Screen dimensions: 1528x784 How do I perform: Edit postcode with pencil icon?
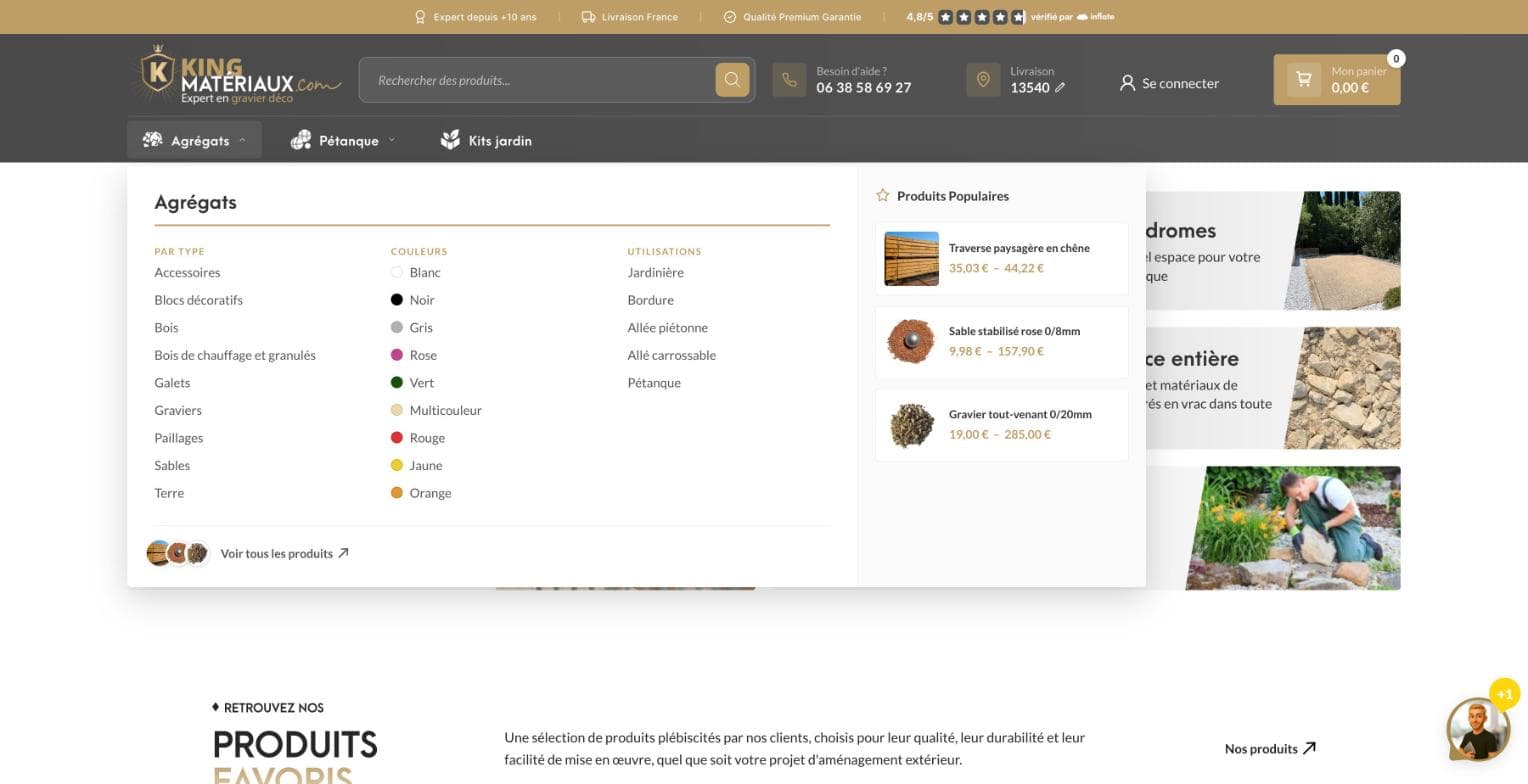click(x=1060, y=88)
